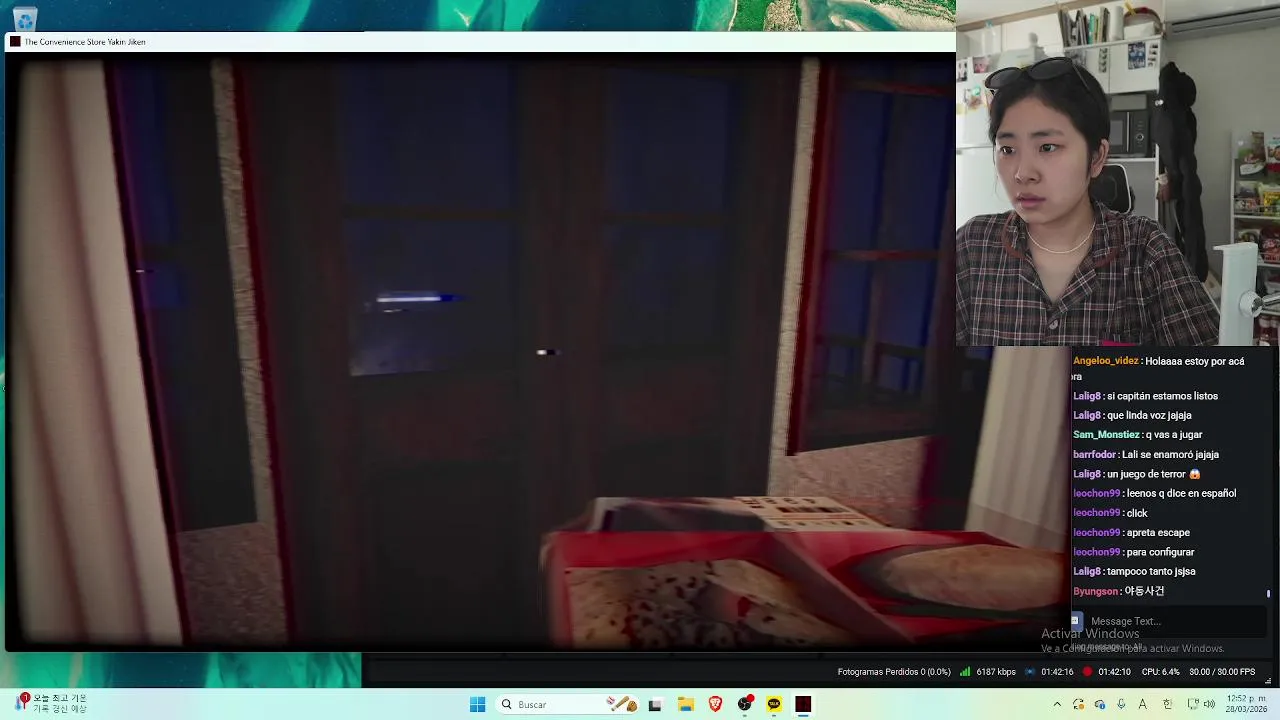Click chat message 'leenos q dice en español'
Screen dimensions: 1280x720
[1181, 494]
